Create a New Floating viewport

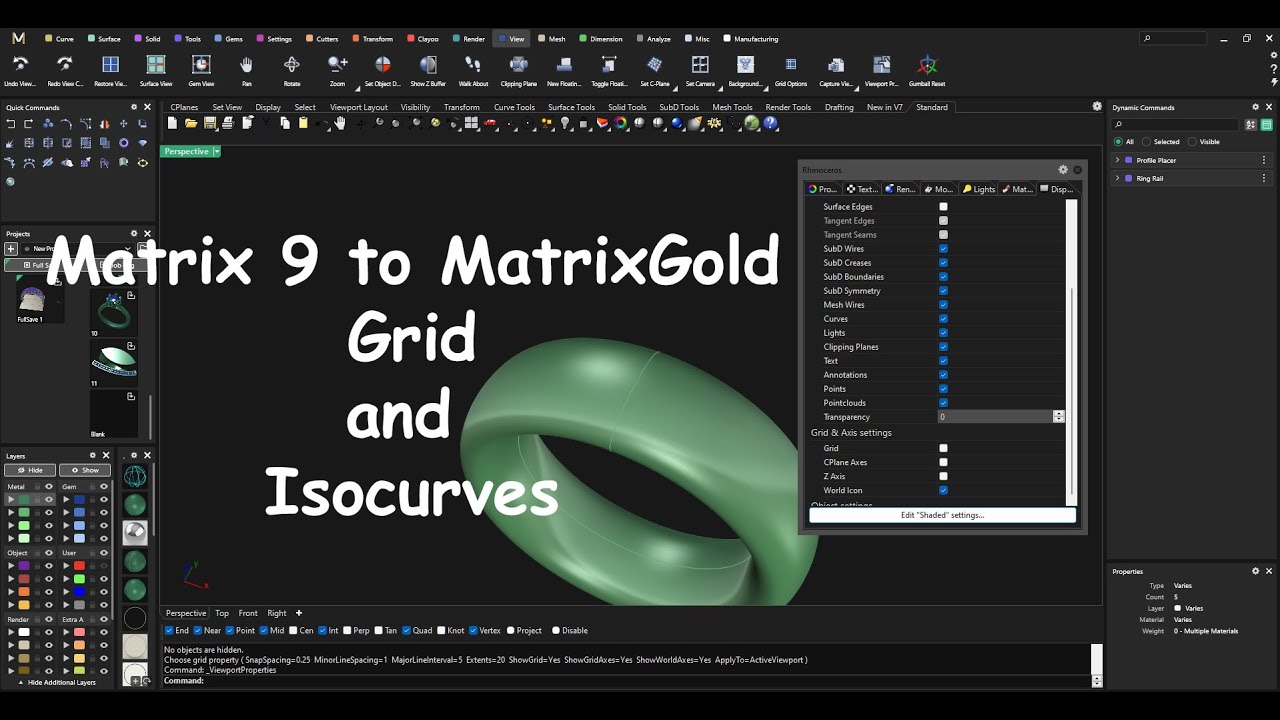564,64
